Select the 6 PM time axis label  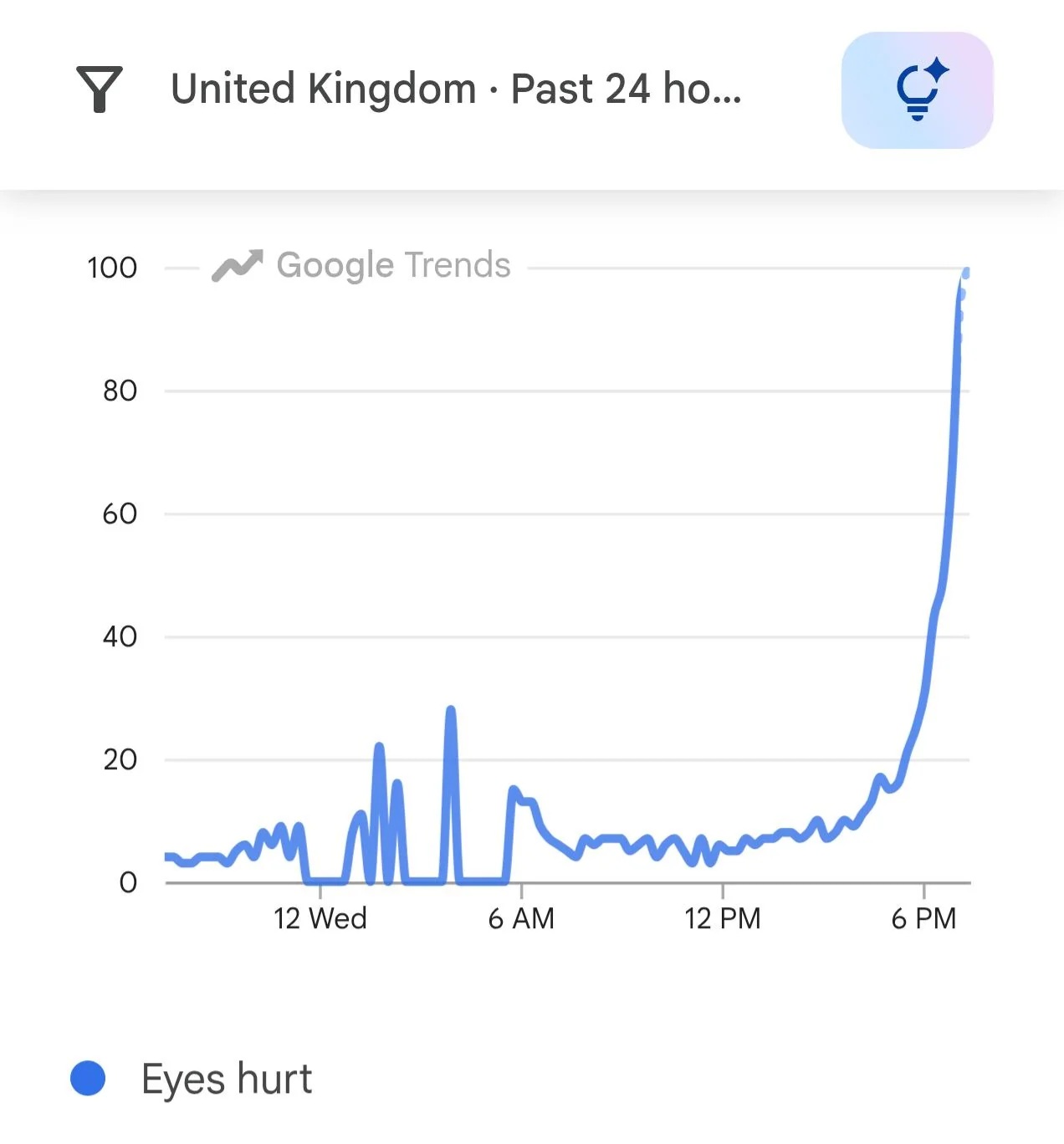coord(923,918)
